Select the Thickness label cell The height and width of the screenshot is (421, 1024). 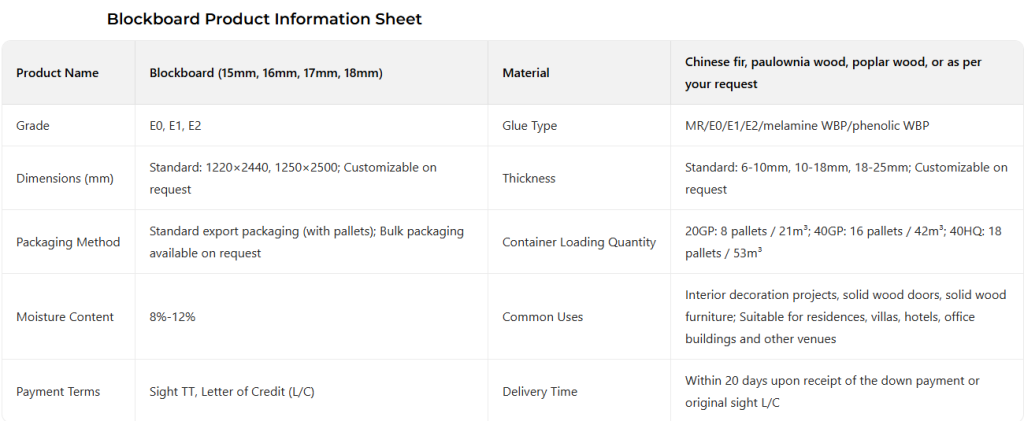[x=529, y=178]
